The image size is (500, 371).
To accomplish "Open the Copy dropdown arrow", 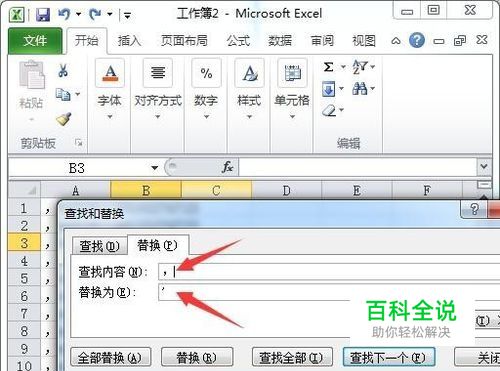I will tap(77, 94).
